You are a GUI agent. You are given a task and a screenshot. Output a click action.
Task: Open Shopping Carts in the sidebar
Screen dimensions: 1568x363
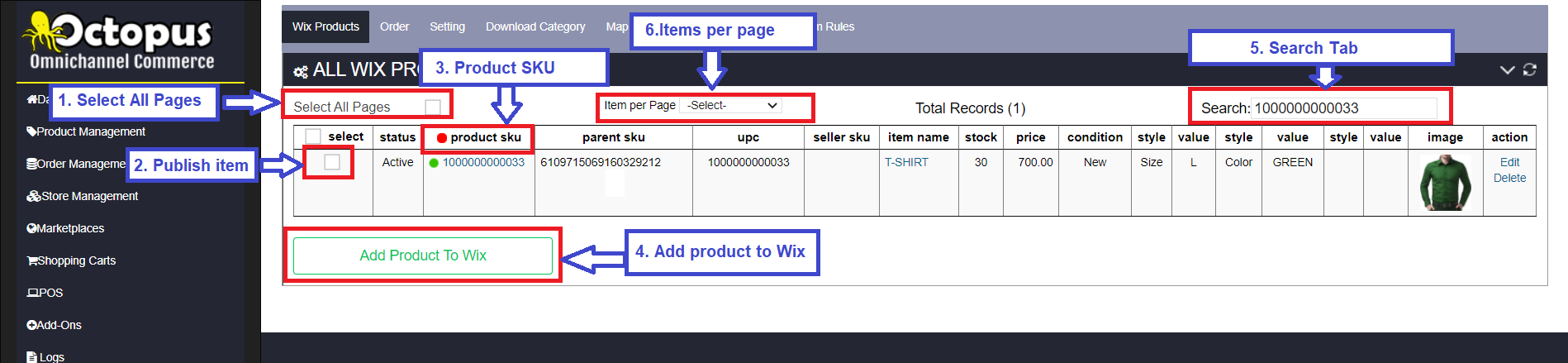[x=71, y=260]
